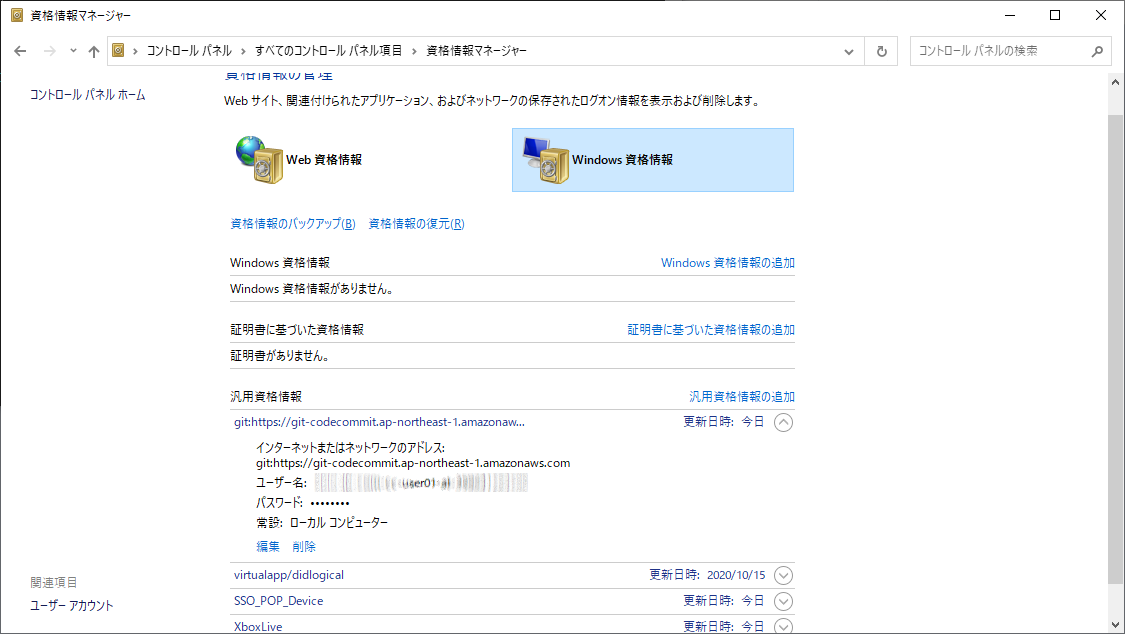
Task: Click 汎用資格情報の追加 link
Action: coord(742,397)
